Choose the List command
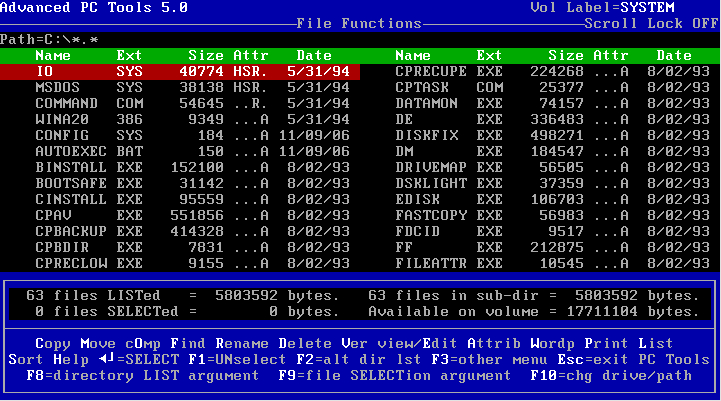The height and width of the screenshot is (401, 721). click(656, 344)
